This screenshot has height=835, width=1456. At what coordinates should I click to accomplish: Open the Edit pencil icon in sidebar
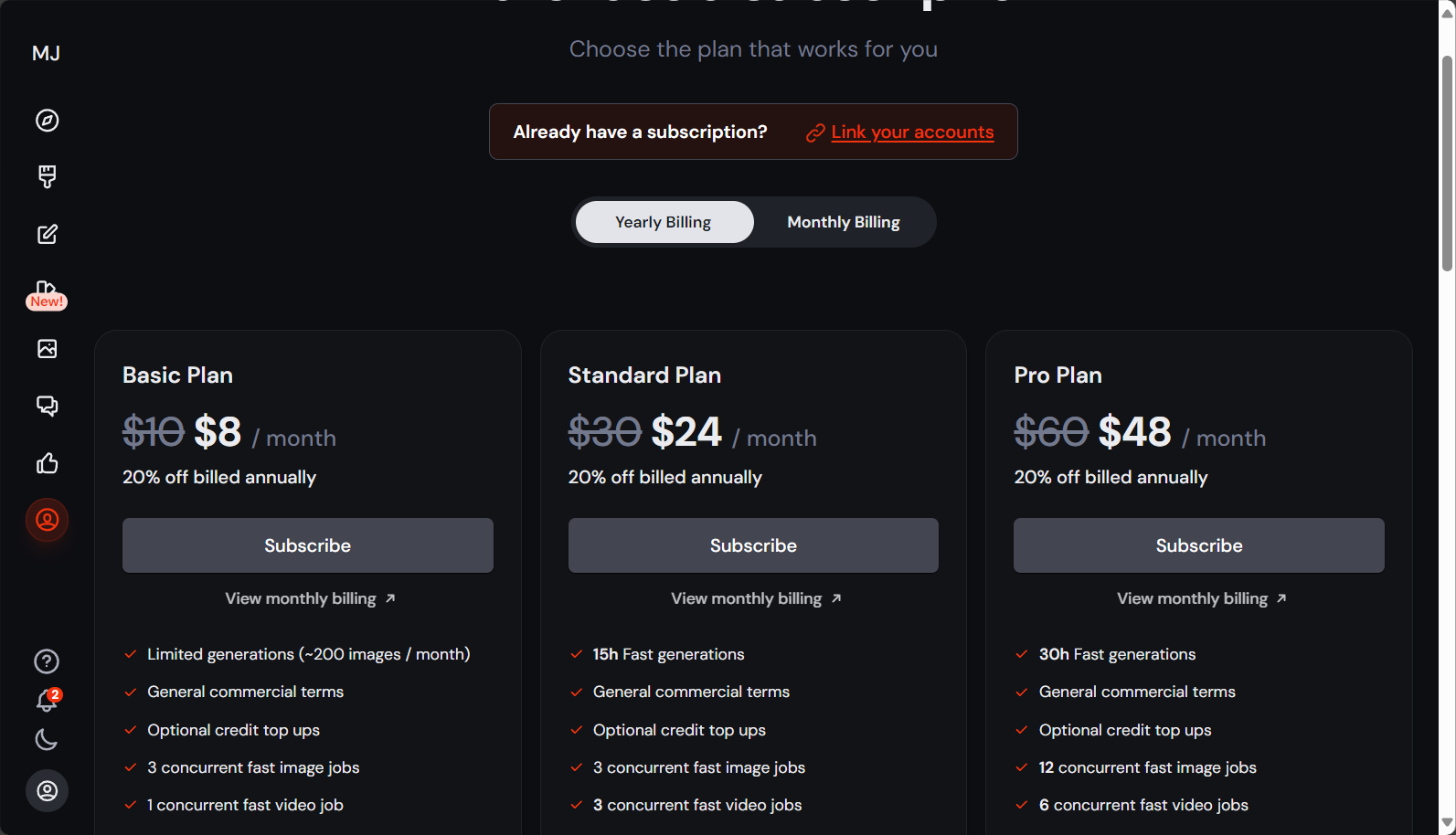click(47, 235)
